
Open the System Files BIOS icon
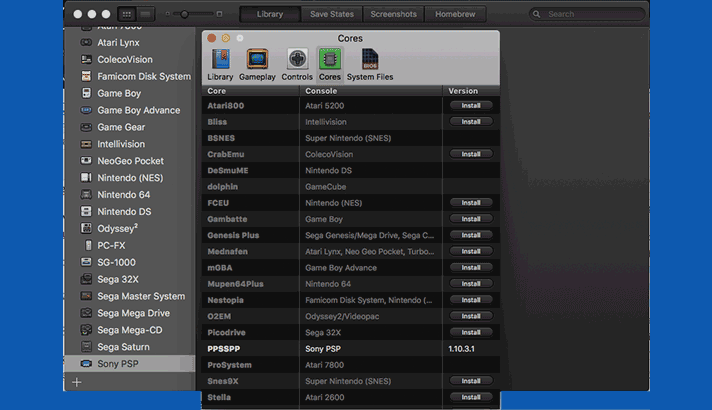pos(370,64)
